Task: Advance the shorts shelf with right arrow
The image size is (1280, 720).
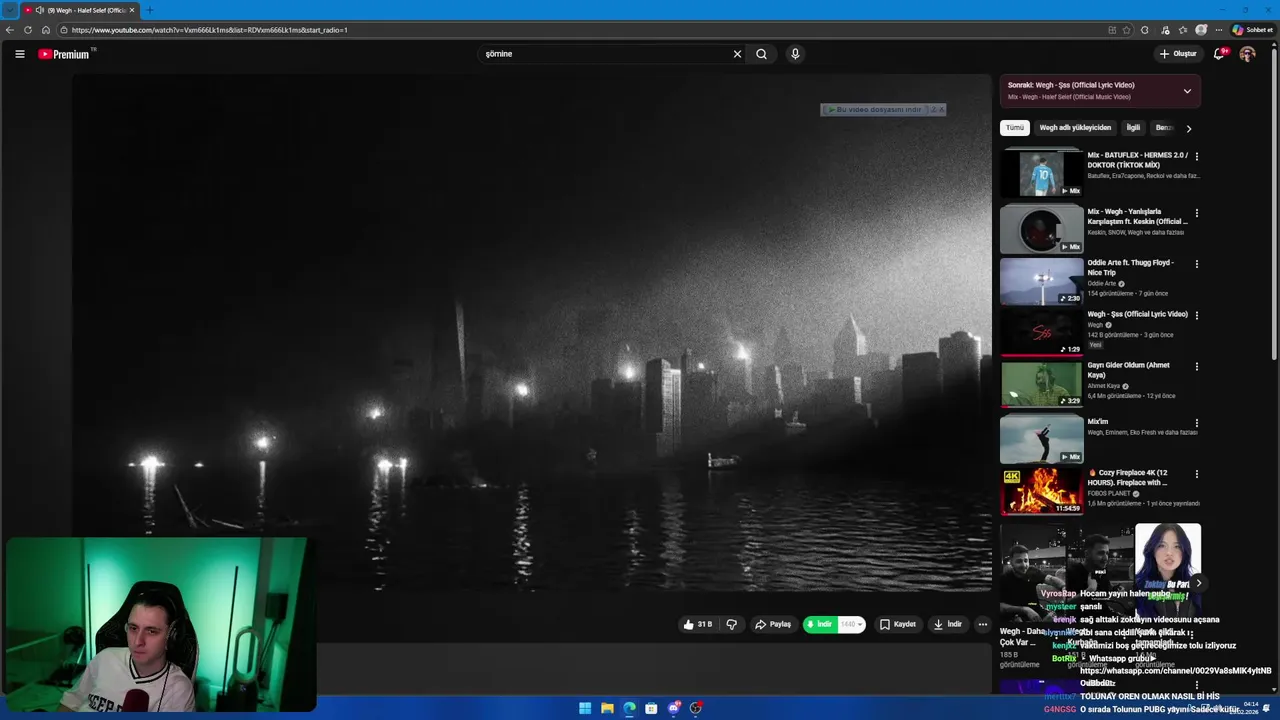Action: point(1198,583)
